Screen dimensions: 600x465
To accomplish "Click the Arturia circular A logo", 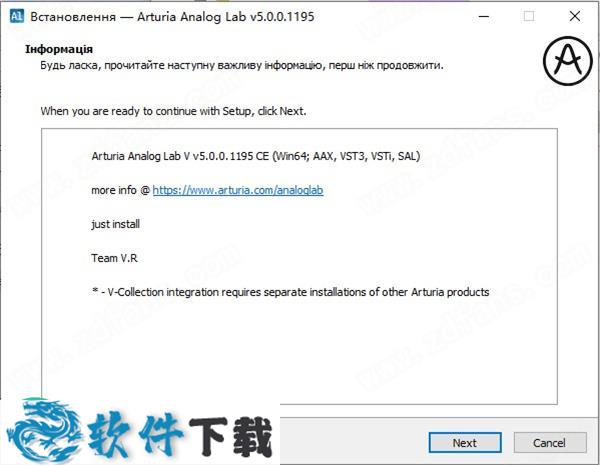I will coord(568,60).
